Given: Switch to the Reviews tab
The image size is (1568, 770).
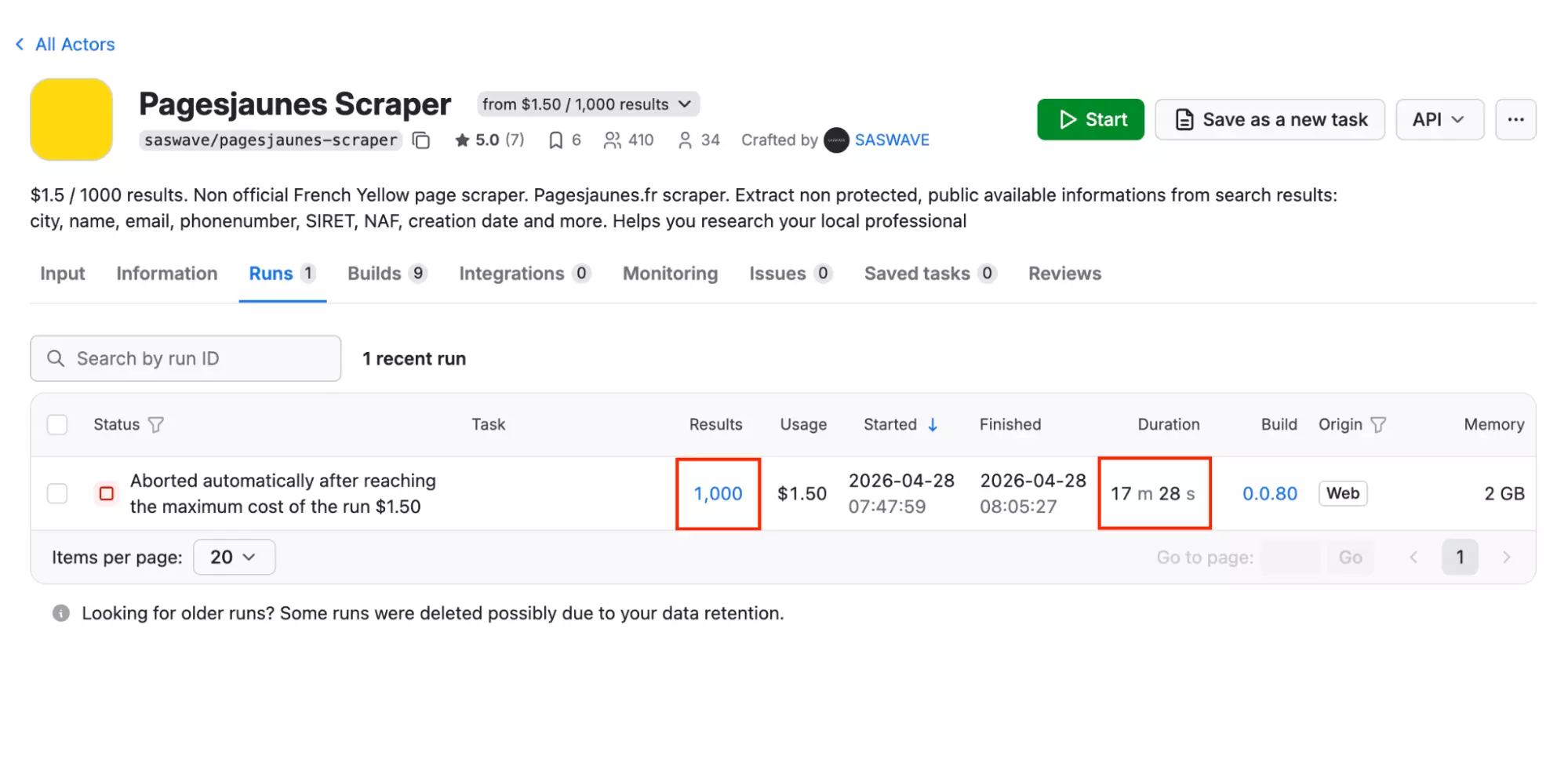Looking at the screenshot, I should [1065, 274].
